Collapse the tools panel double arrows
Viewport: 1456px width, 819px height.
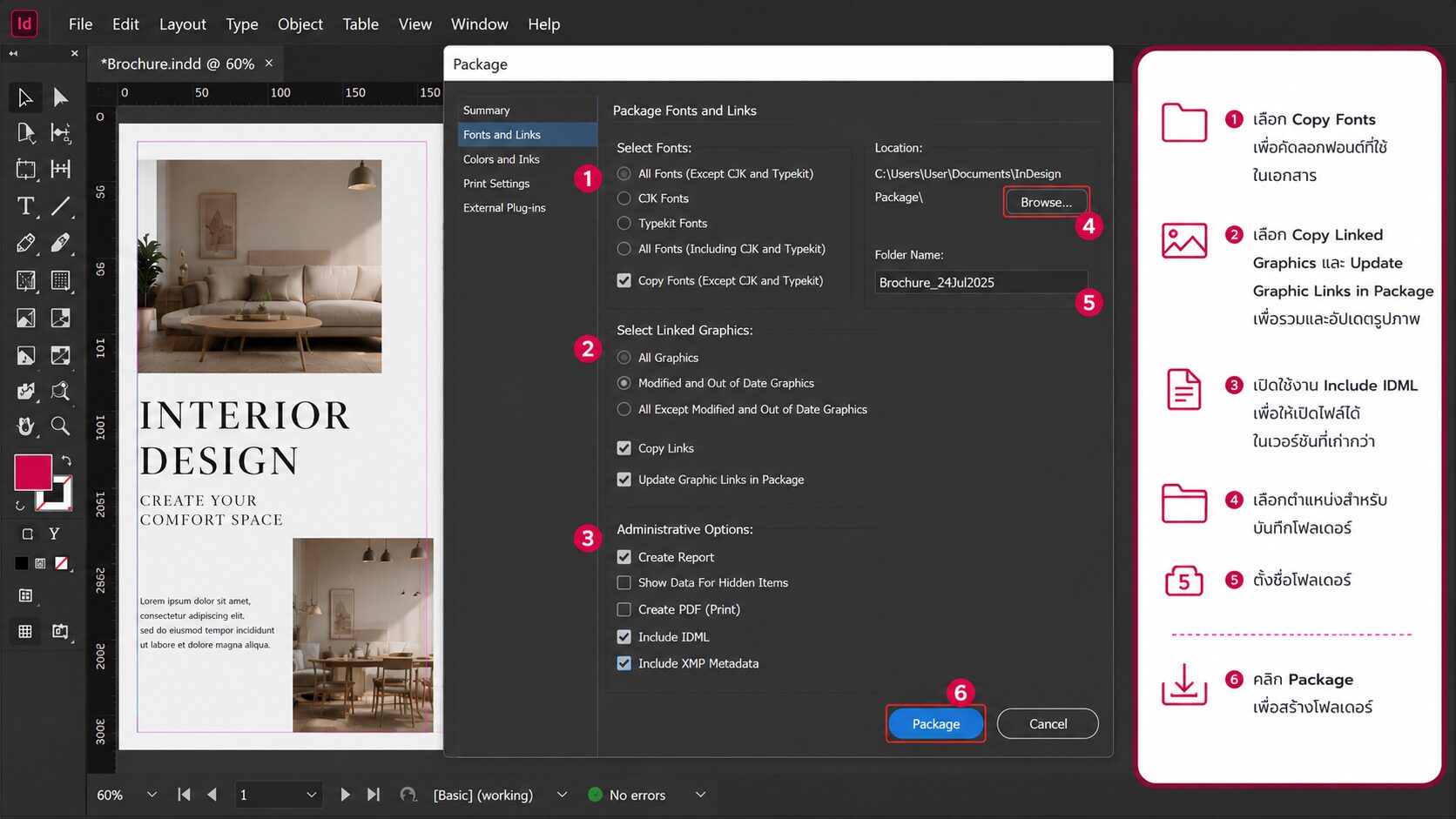(13, 53)
